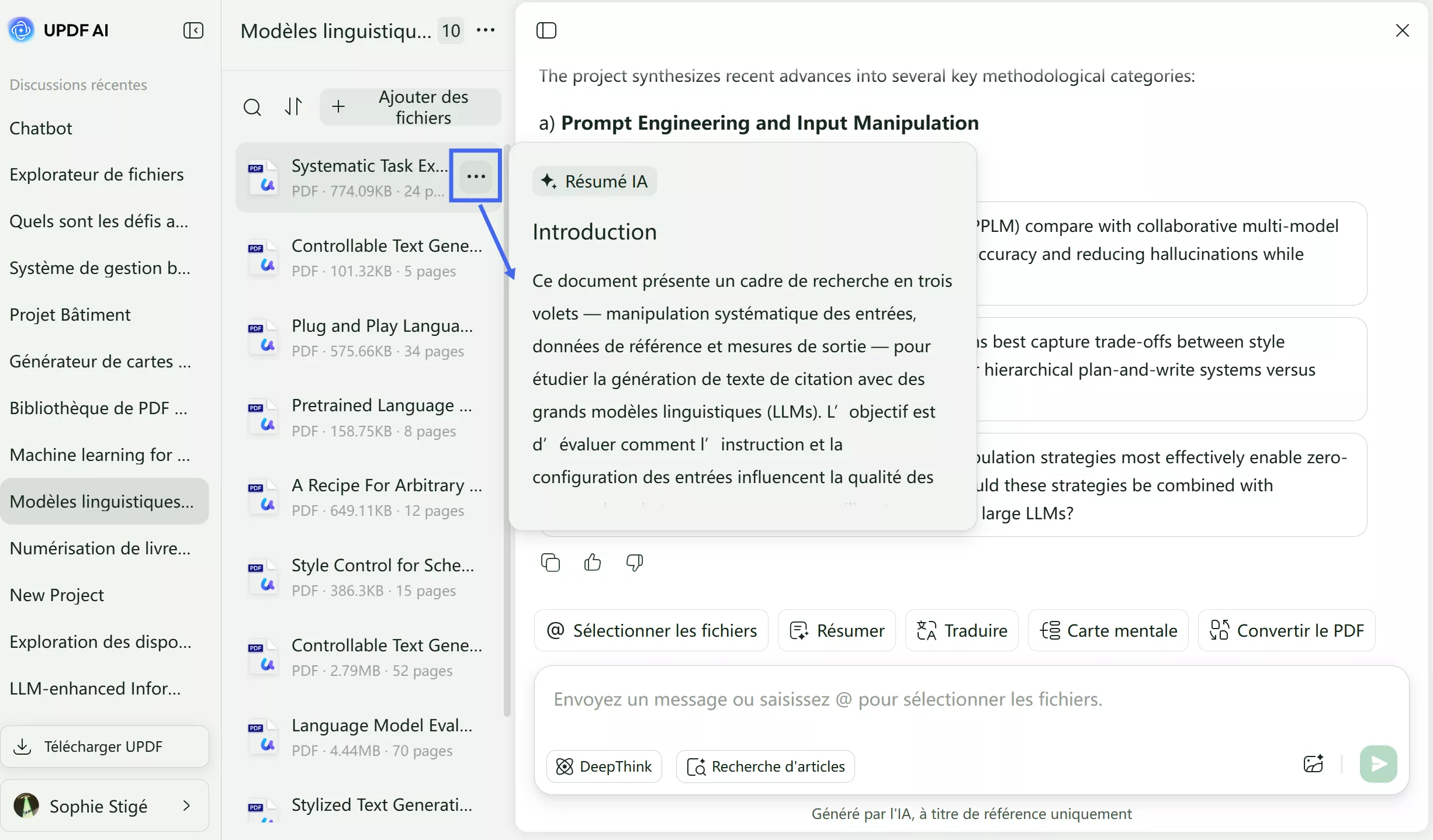Click the image upload icon in the message box
1433x840 pixels.
point(1313,764)
